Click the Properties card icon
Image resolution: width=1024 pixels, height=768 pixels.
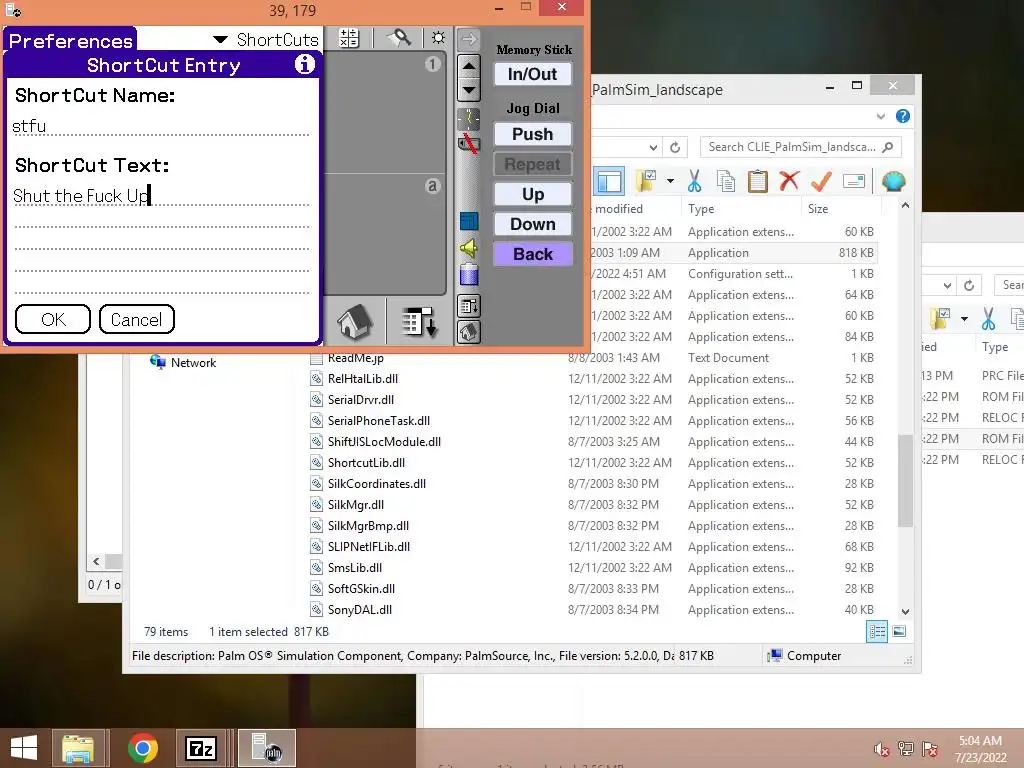click(854, 181)
